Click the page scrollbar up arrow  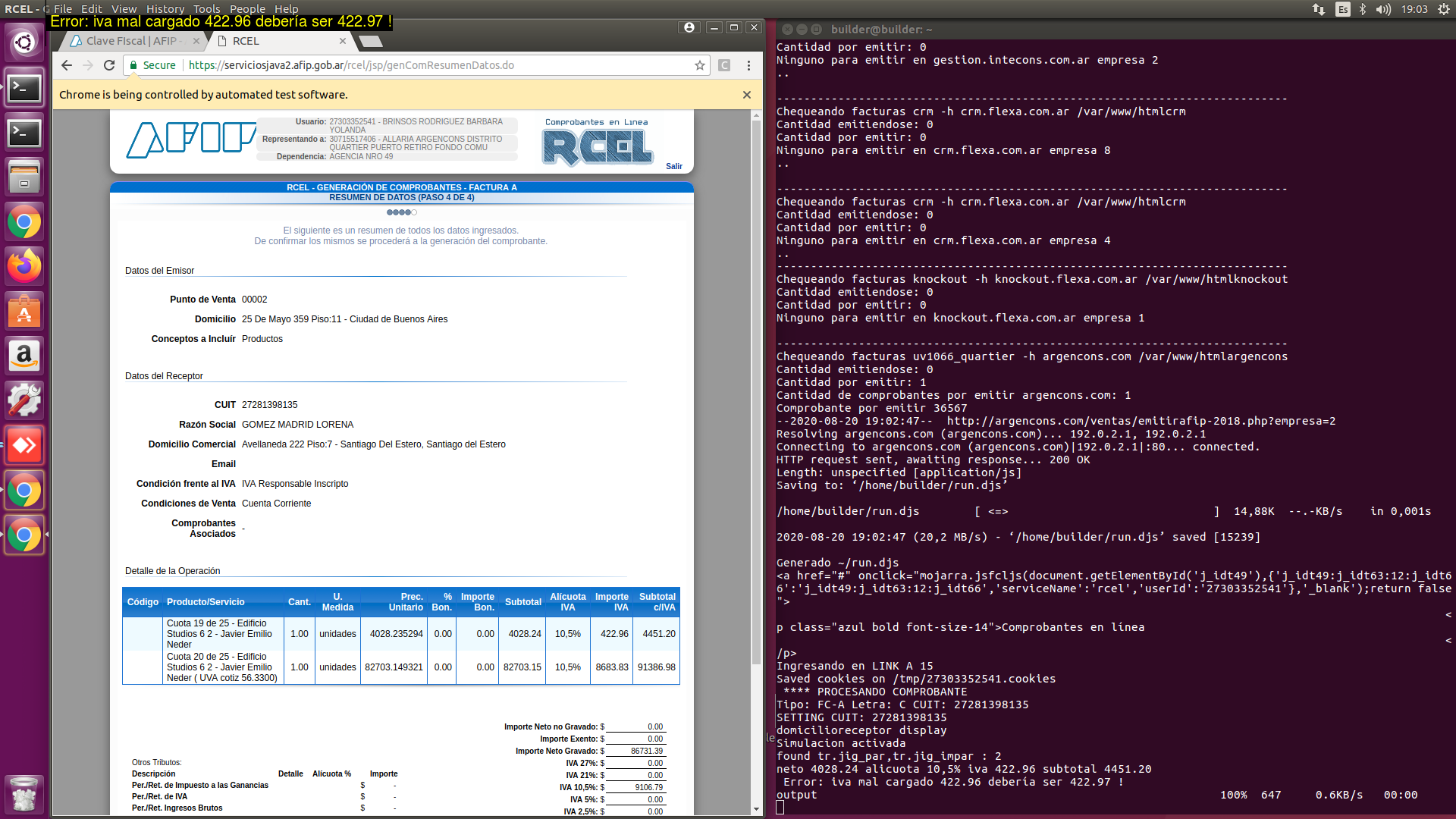(756, 116)
